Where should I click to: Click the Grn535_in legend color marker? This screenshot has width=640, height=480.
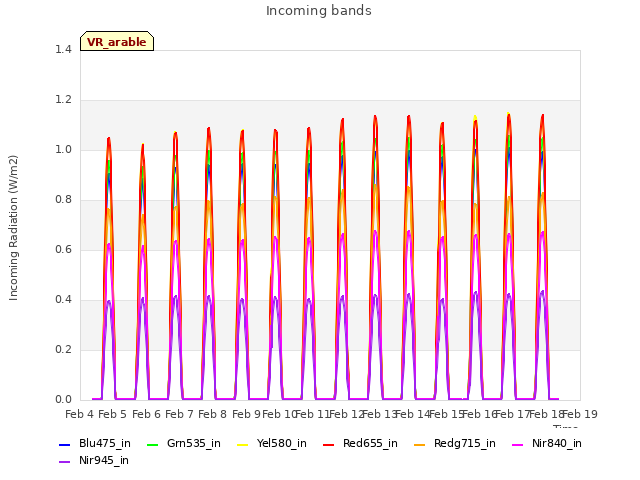point(152,444)
